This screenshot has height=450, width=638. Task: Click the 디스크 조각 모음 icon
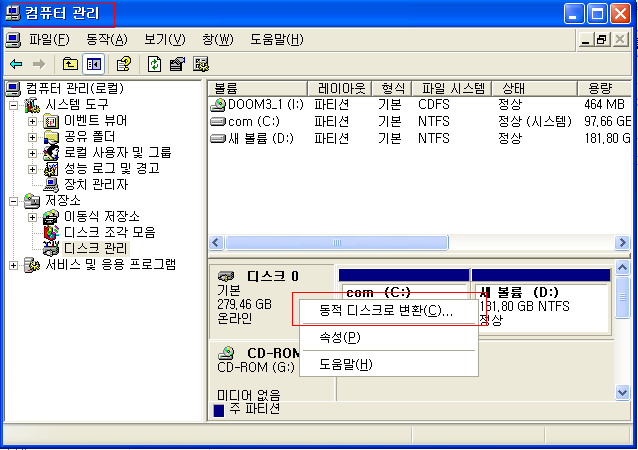pyautogui.click(x=51, y=233)
